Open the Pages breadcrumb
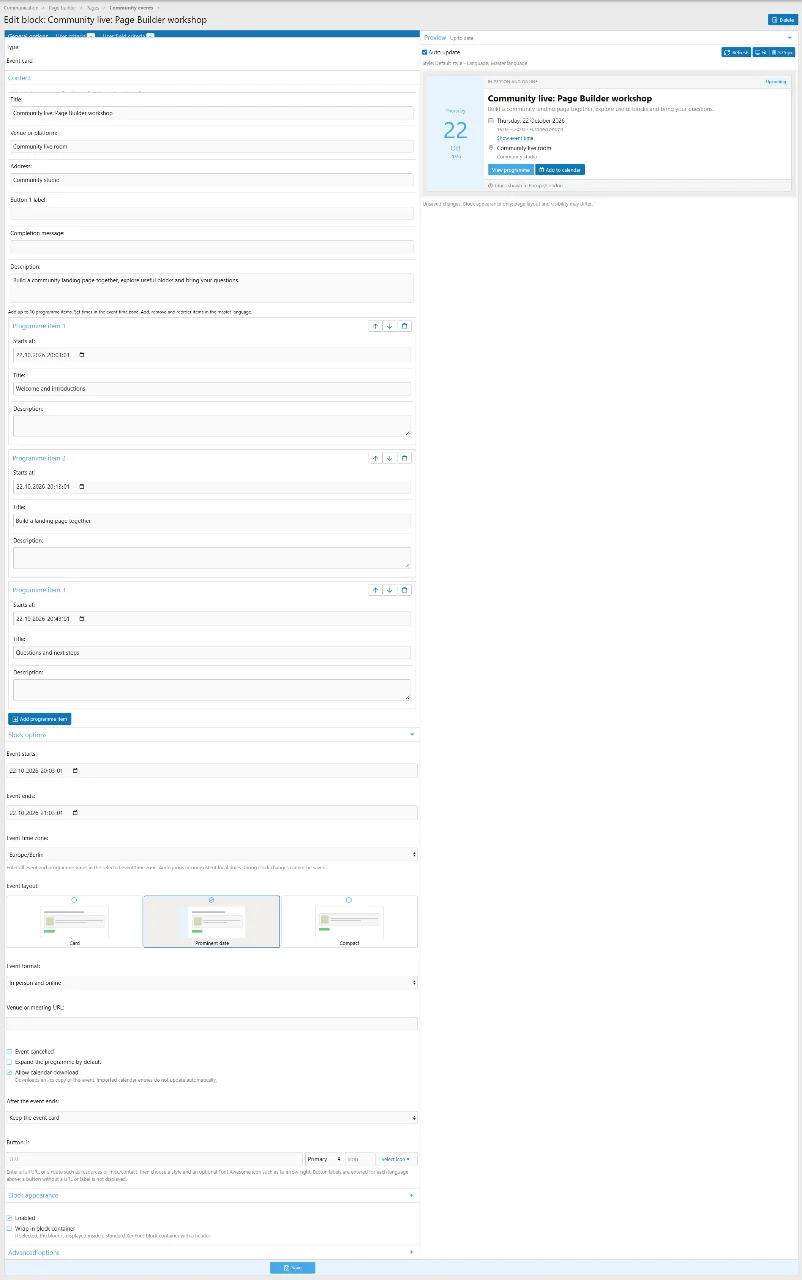Viewport: 802px width, 1280px height. point(93,7)
